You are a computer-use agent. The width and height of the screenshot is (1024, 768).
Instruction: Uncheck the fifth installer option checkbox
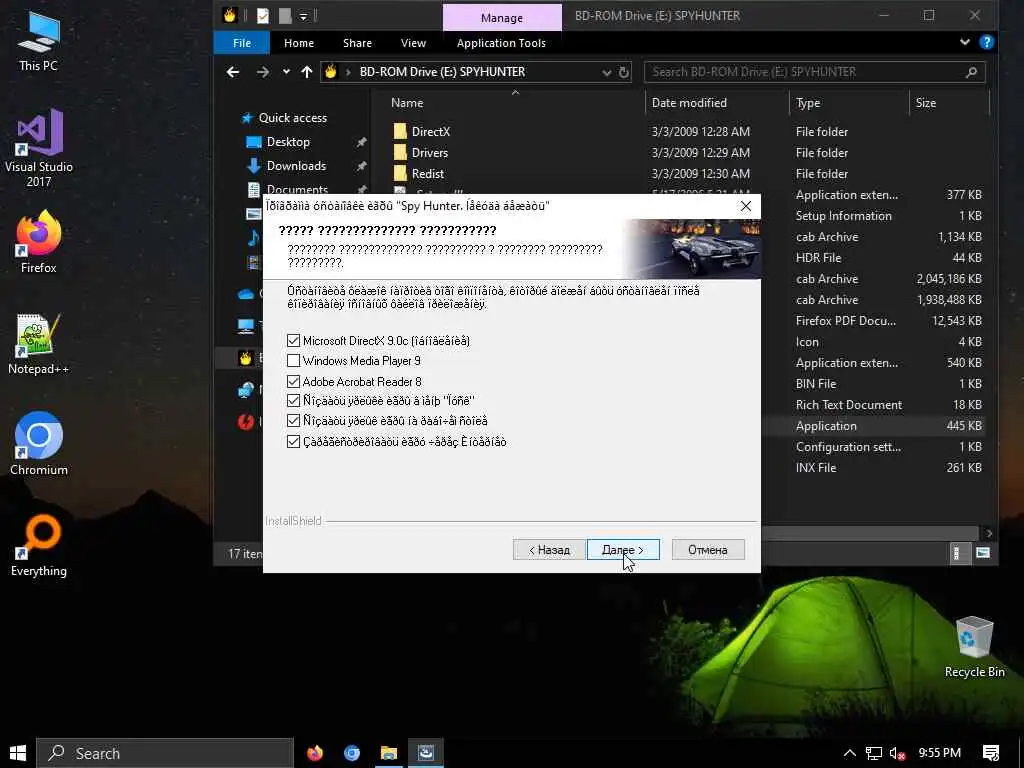(293, 421)
